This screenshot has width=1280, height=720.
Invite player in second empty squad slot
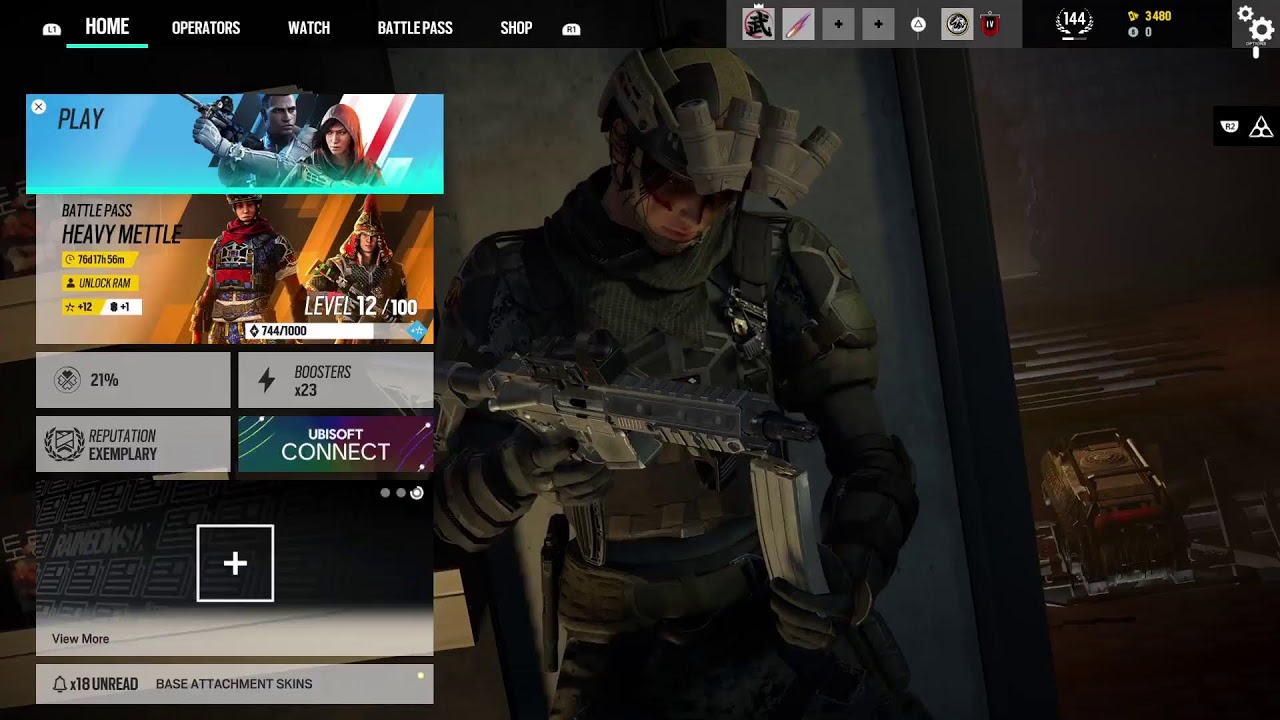pyautogui.click(x=878, y=24)
